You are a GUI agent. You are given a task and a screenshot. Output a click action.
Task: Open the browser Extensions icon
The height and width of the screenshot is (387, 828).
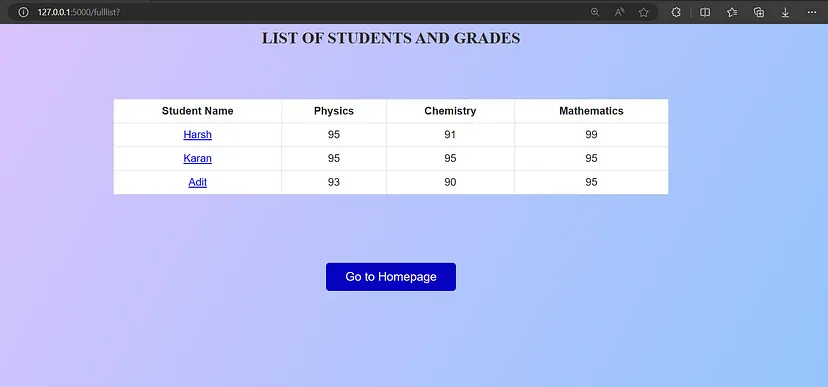point(676,12)
